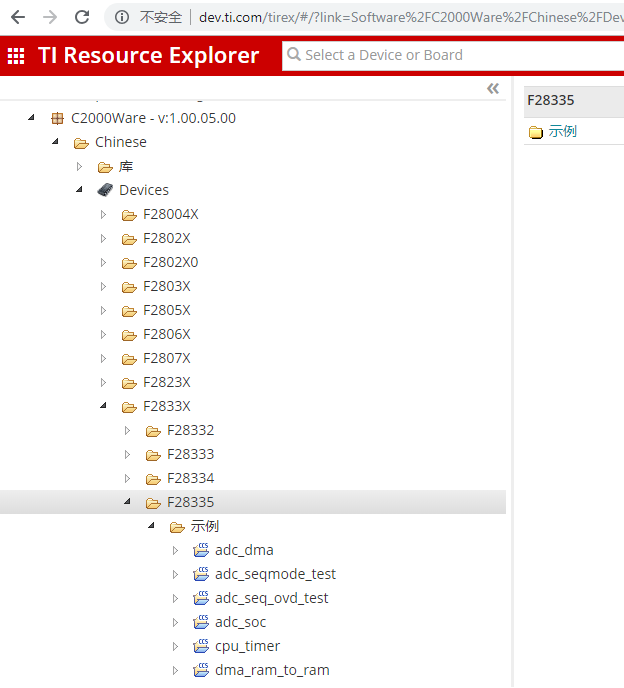Collapse the Chinese node arrow
Screen dimensions: 624x688
pyautogui.click(x=55, y=141)
